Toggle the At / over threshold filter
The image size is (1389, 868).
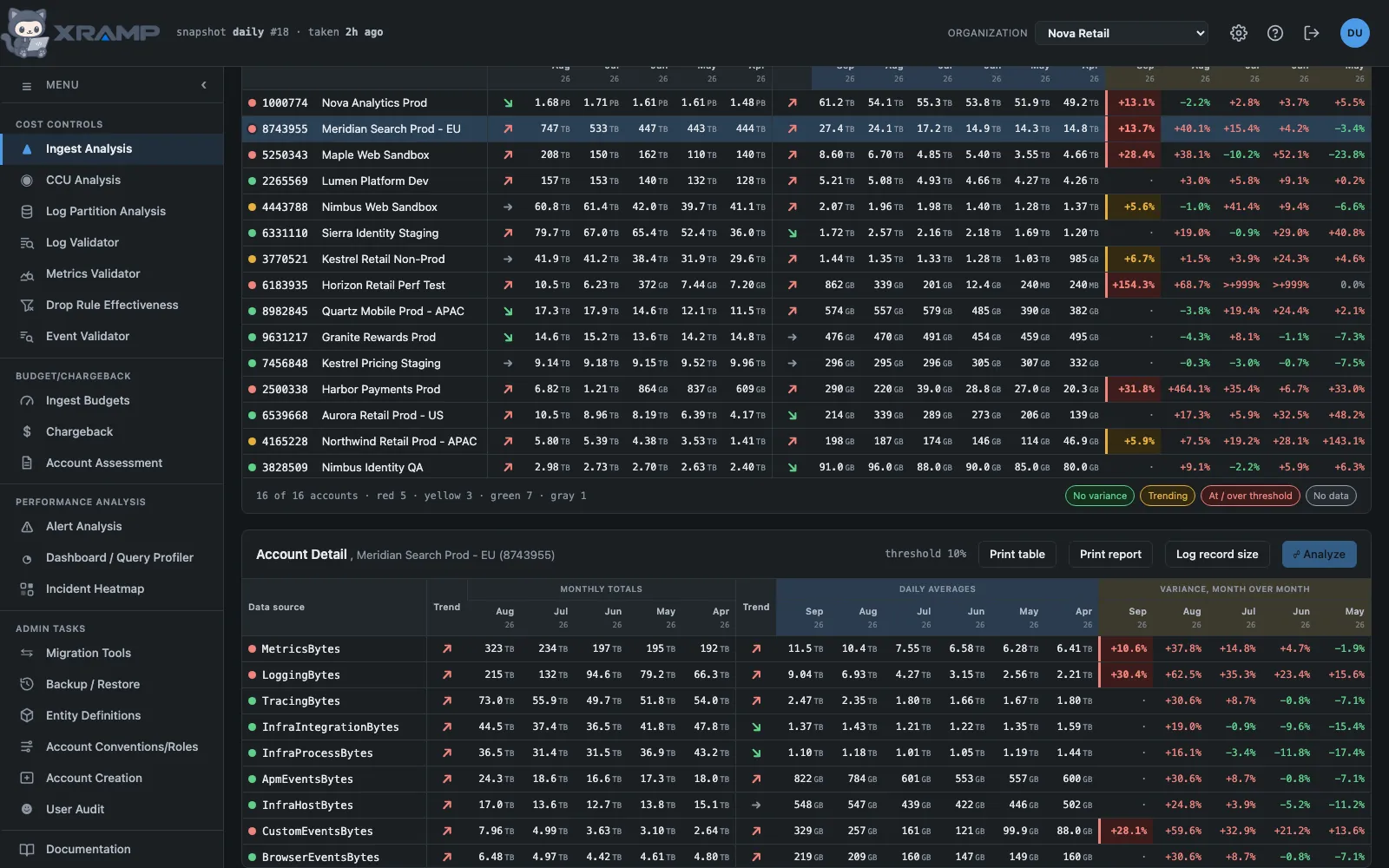coord(1250,496)
